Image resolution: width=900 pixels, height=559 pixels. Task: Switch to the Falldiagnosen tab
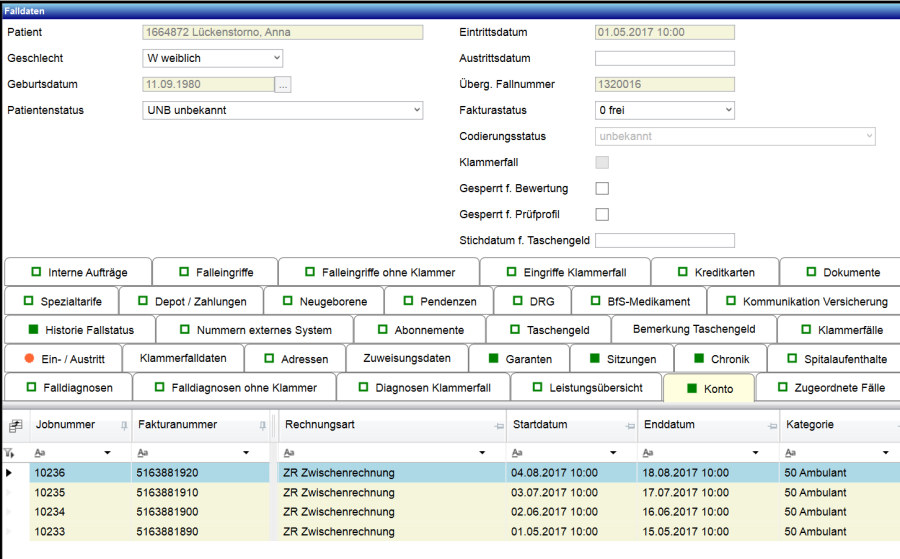tap(69, 388)
